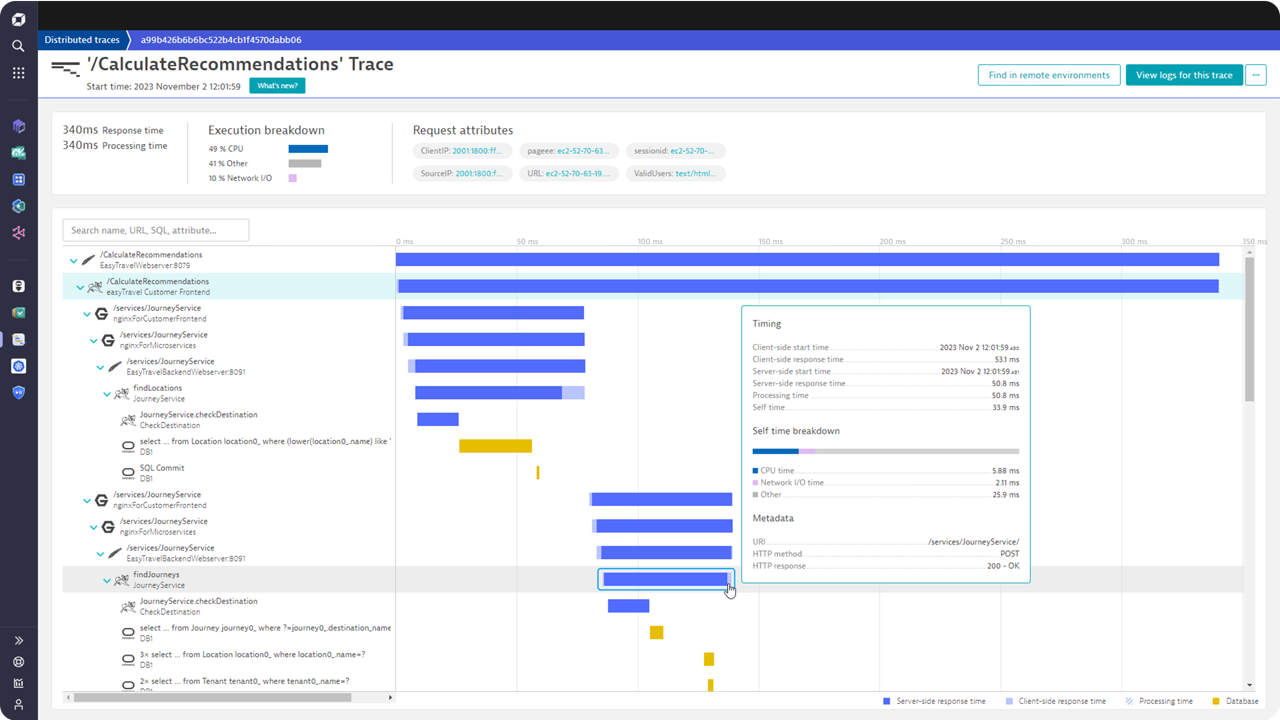Open the apps grid launcher icon
Image resolution: width=1280 pixels, height=720 pixels.
(x=18, y=73)
